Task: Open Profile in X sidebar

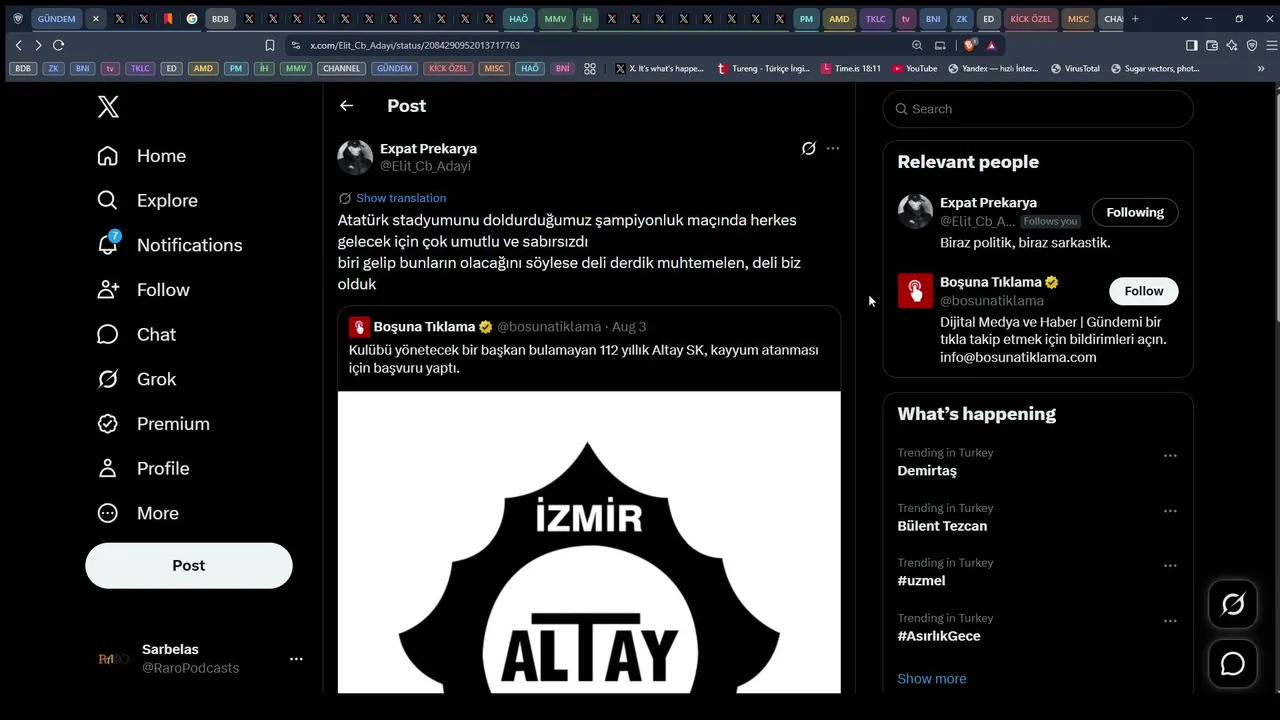Action: (x=143, y=468)
